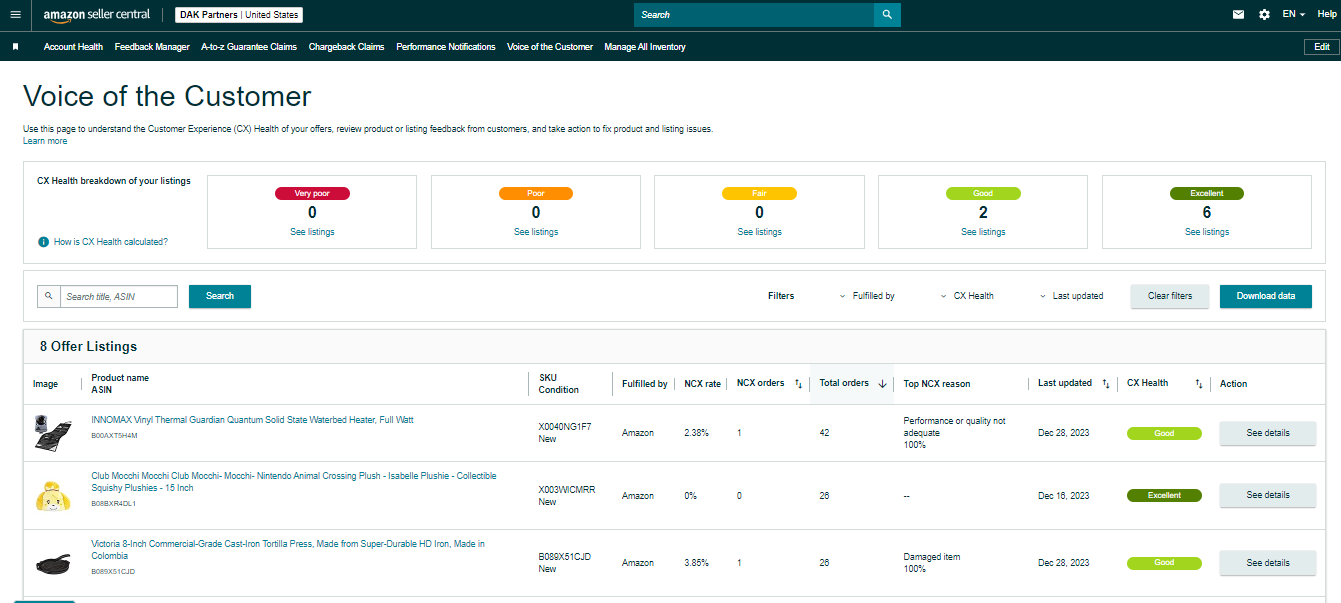1341x603 pixels.
Task: Open How is CX Health calculated link
Action: click(111, 242)
